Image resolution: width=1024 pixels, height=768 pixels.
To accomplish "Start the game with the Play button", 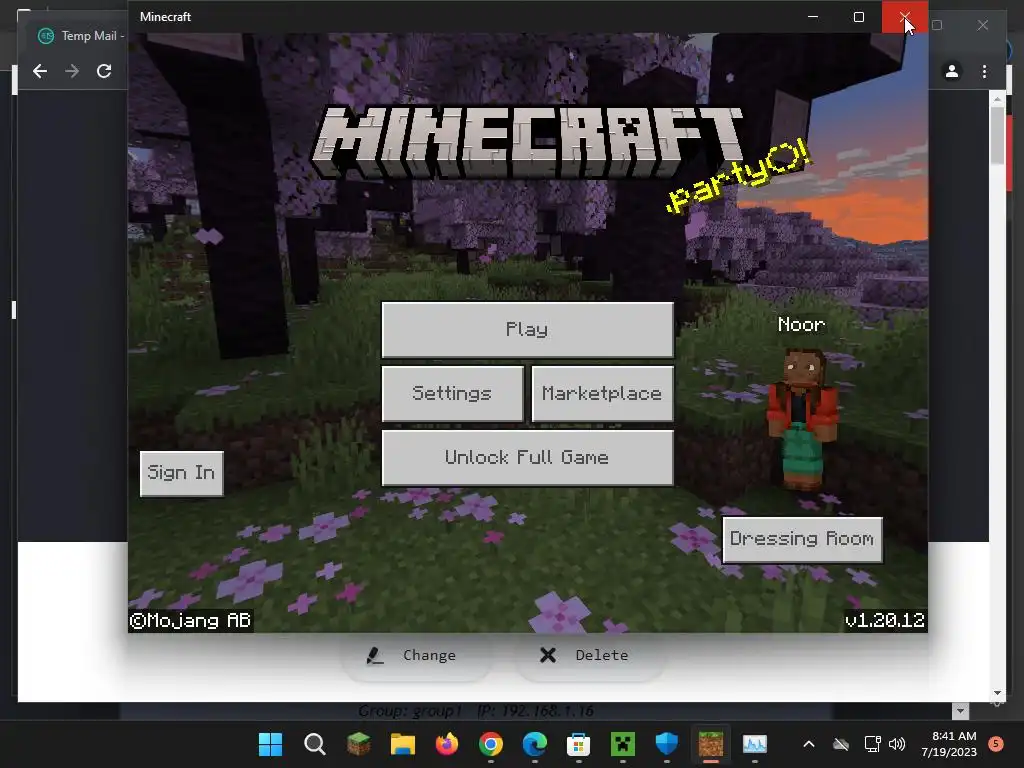I will (x=527, y=329).
